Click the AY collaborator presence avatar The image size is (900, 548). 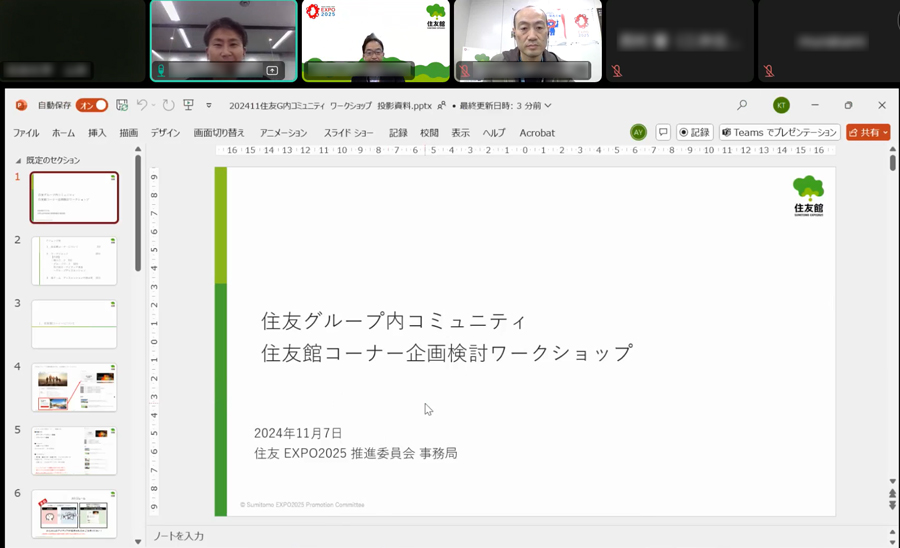point(638,133)
